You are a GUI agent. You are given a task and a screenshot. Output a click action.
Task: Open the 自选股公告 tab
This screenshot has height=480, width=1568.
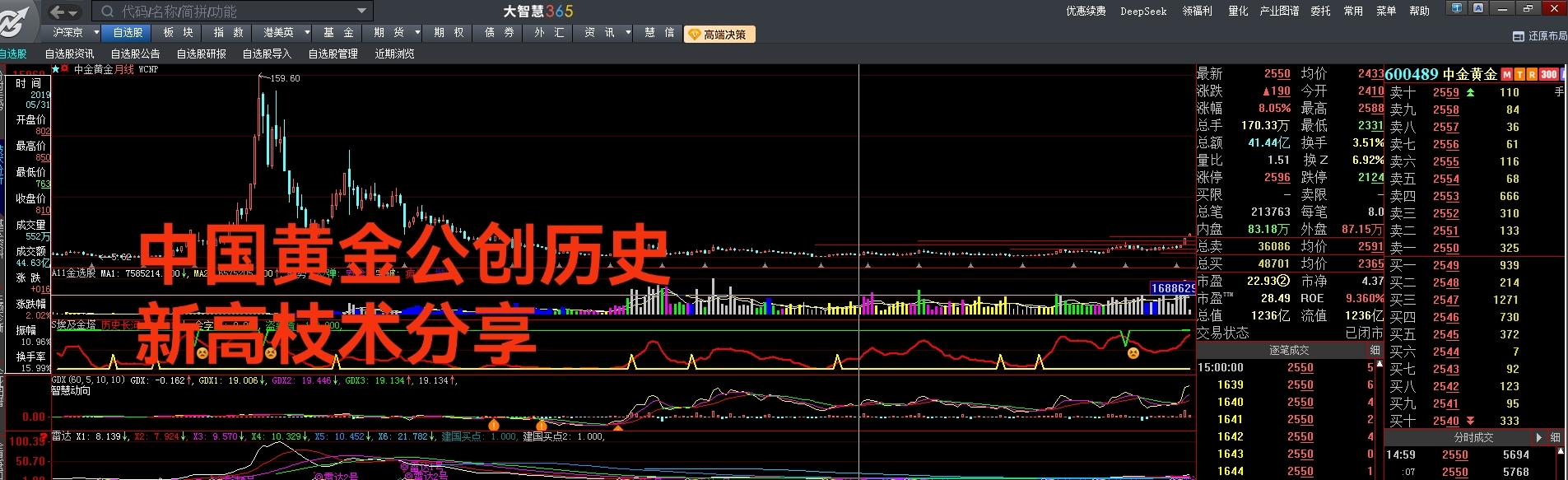135,54
